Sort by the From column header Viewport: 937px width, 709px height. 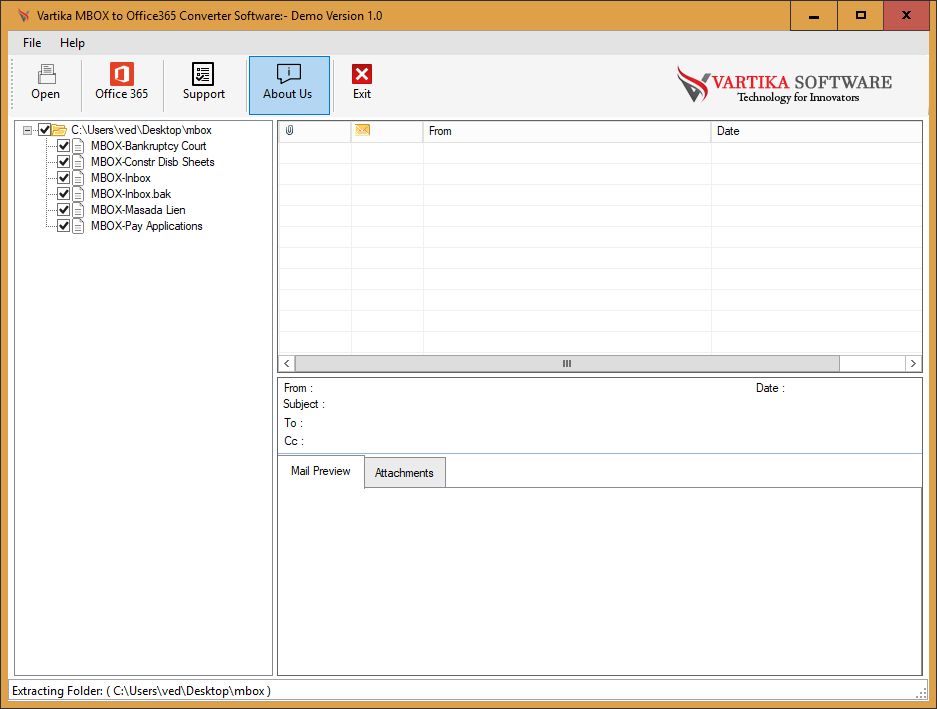coord(567,131)
